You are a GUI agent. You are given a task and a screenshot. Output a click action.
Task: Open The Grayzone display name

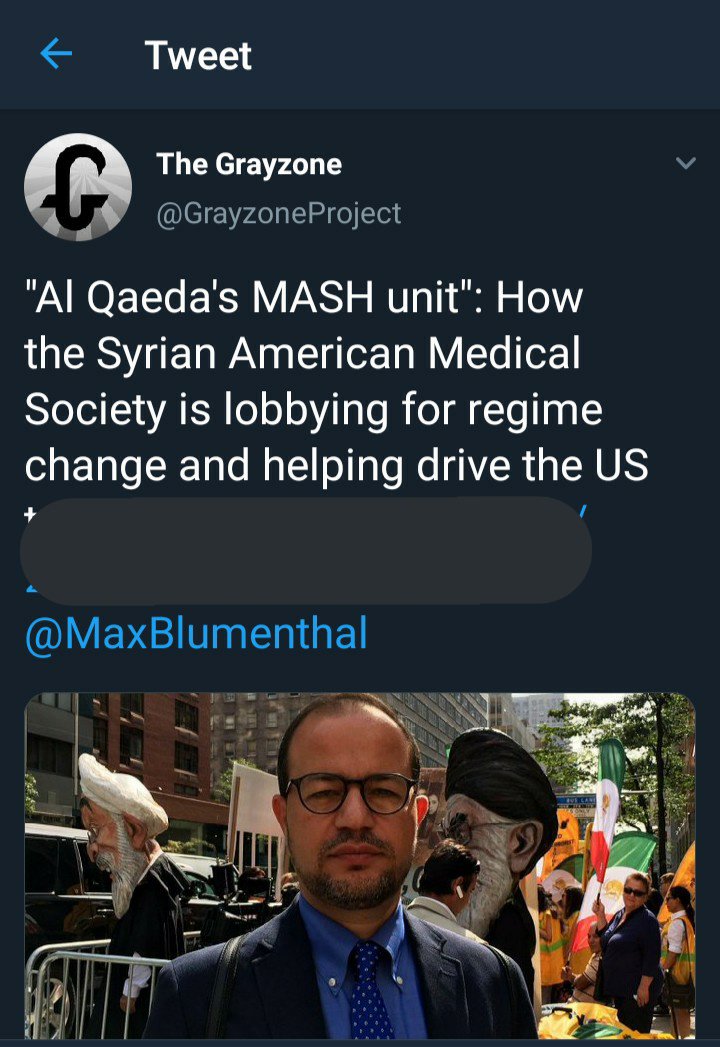tap(249, 164)
